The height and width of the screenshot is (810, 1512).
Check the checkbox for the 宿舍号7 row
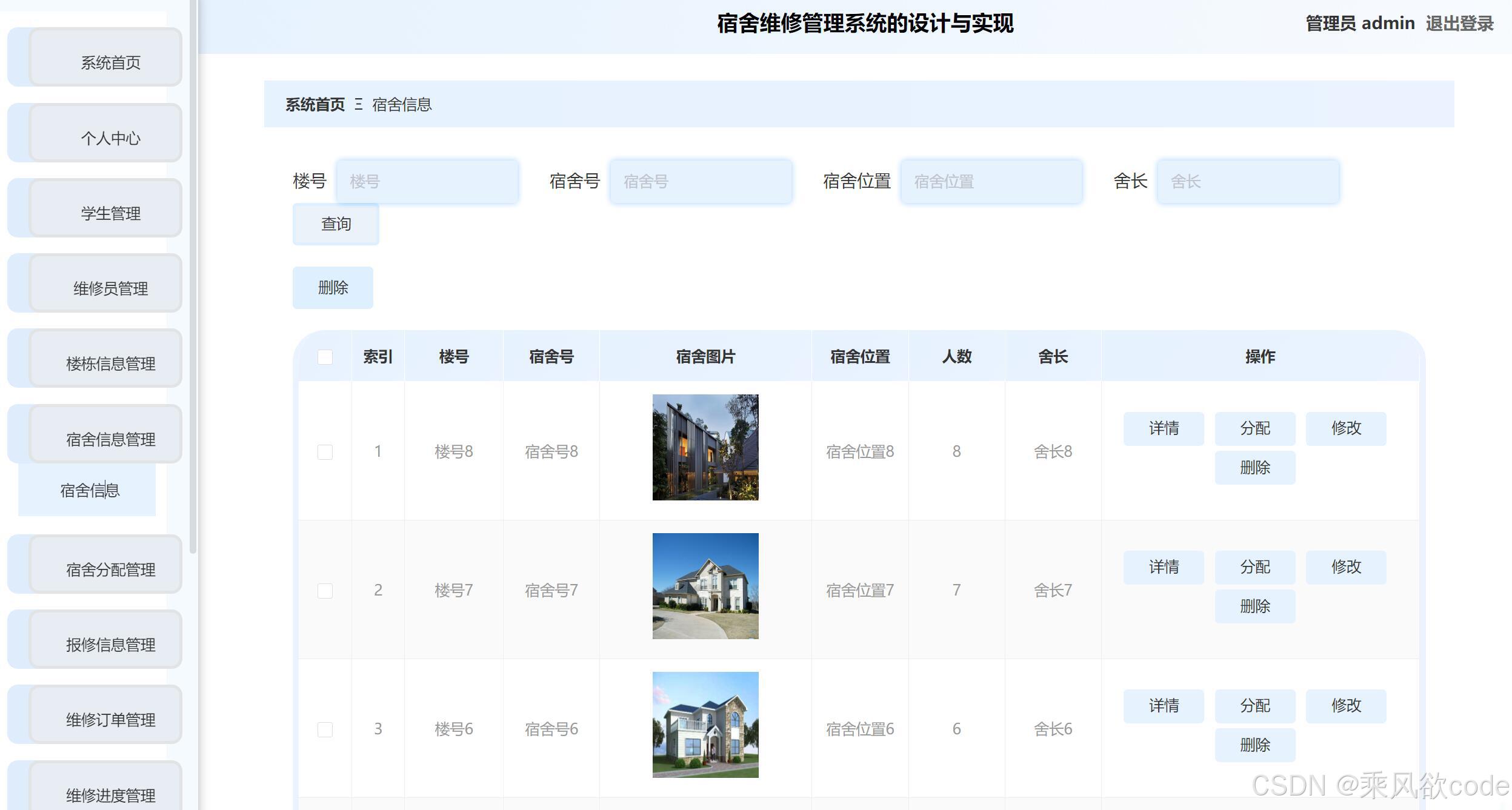click(325, 590)
